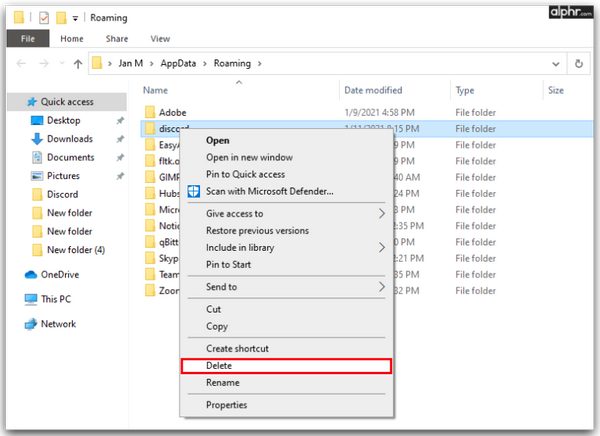Click the Up one level arrow
This screenshot has width=600, height=436.
click(x=78, y=64)
